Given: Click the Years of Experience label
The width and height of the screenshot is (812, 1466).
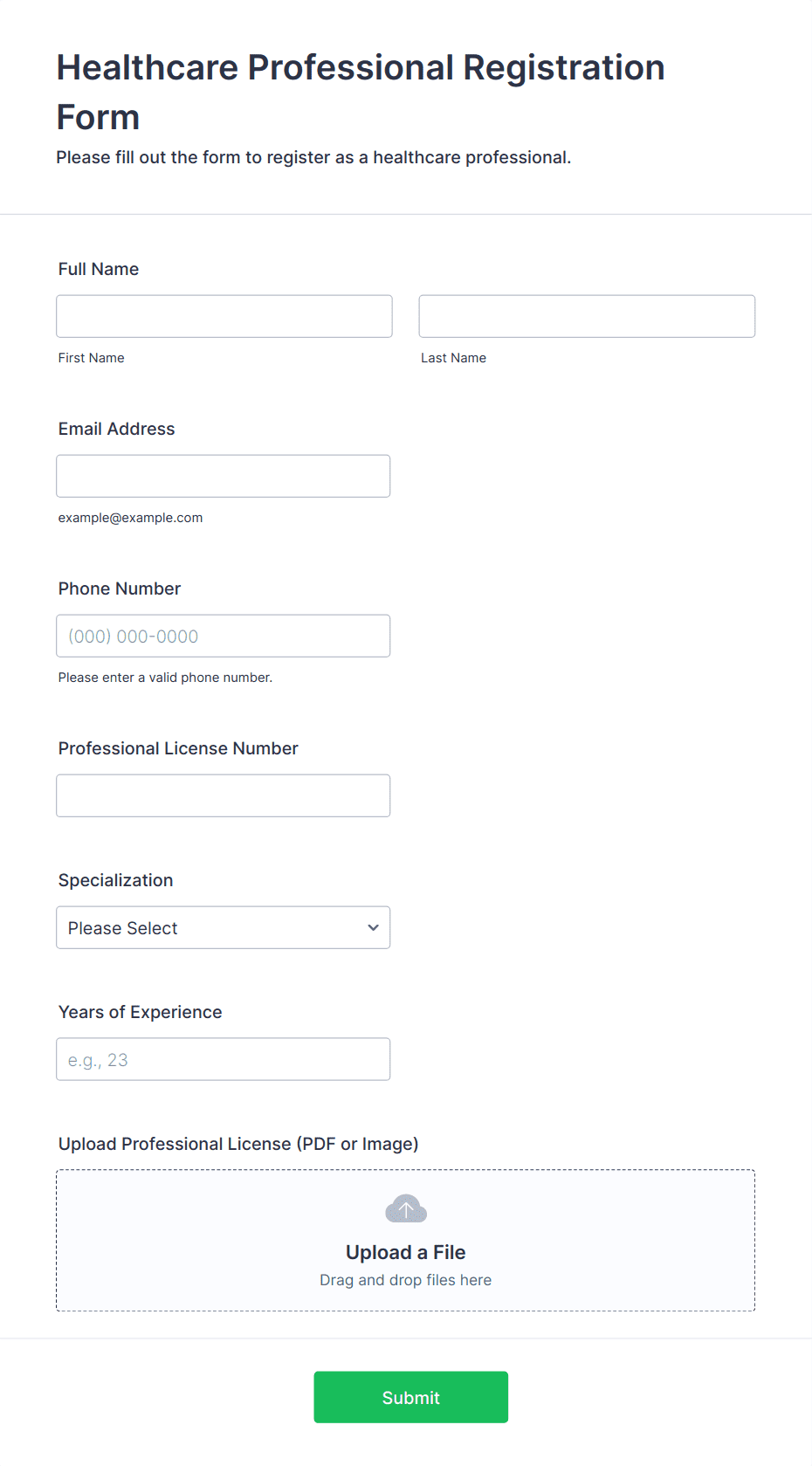Looking at the screenshot, I should 141,1012.
